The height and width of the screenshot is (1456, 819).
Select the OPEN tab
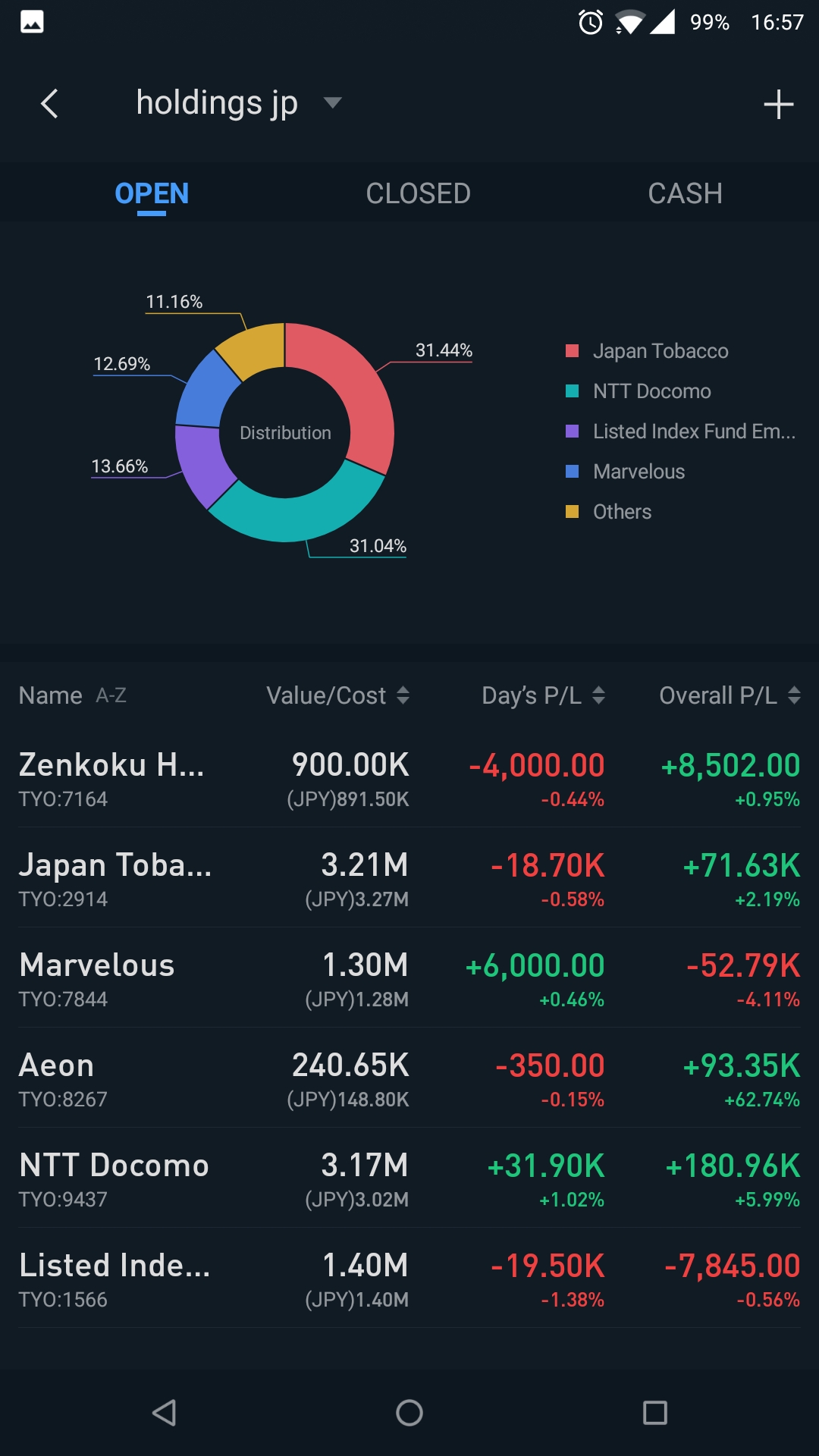152,193
